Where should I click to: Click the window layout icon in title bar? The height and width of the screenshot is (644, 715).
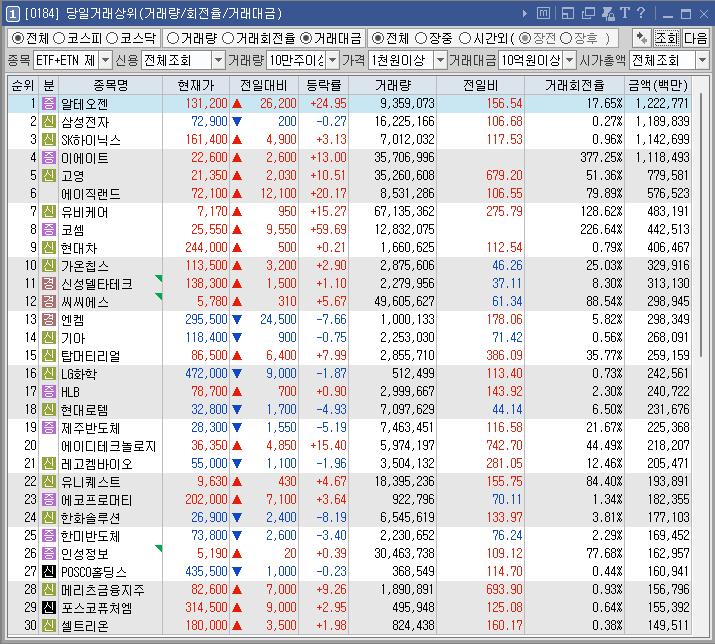568,13
